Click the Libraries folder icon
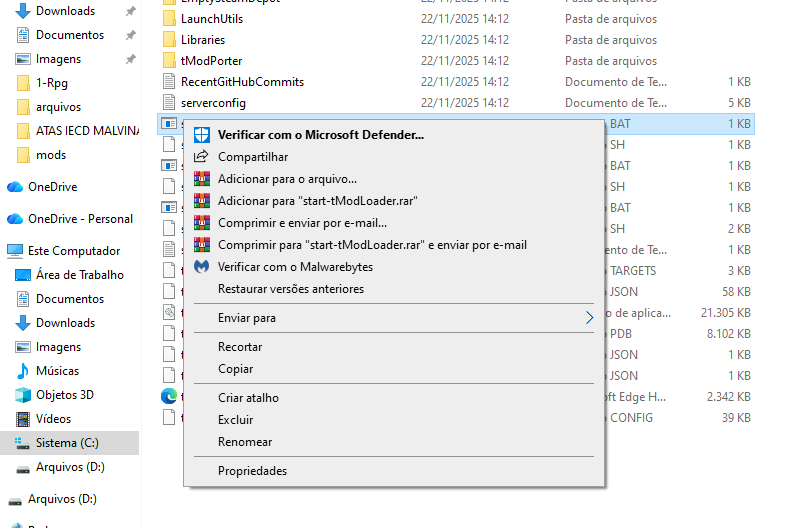807x528 pixels. point(169,40)
